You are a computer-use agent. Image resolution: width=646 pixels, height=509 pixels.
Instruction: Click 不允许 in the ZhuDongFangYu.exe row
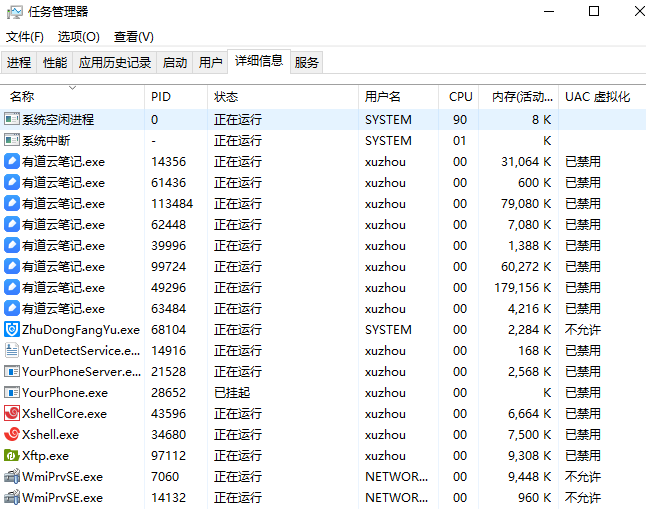[583, 329]
